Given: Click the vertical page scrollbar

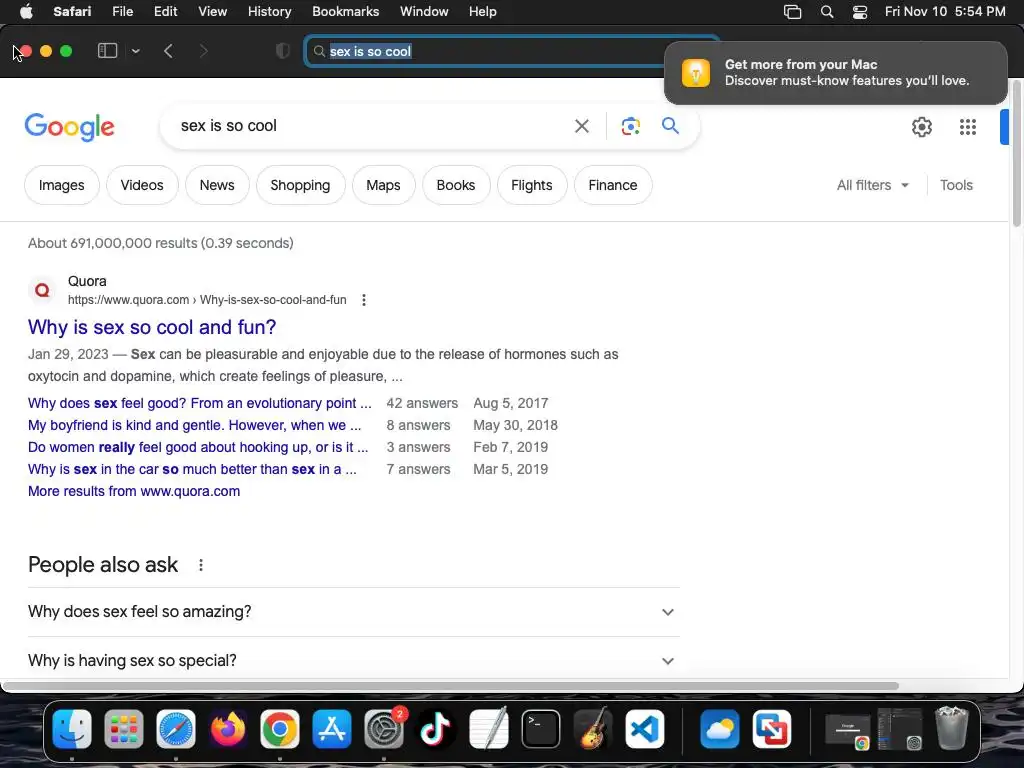Looking at the screenshot, I should [x=1017, y=153].
